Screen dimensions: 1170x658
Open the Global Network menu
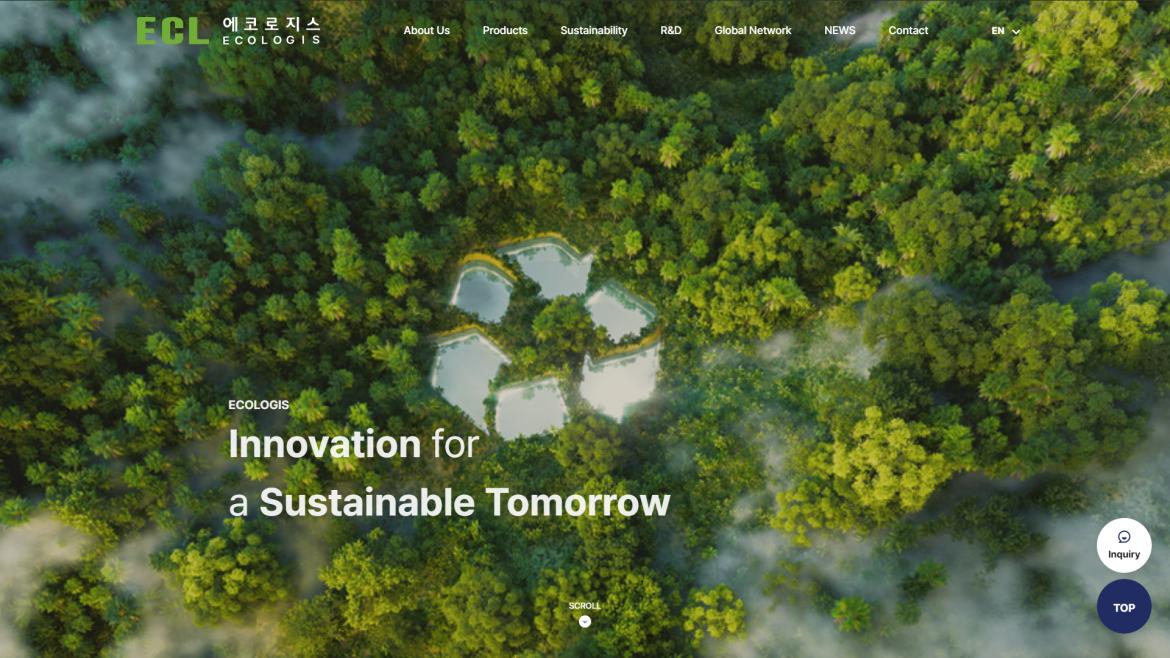[753, 31]
